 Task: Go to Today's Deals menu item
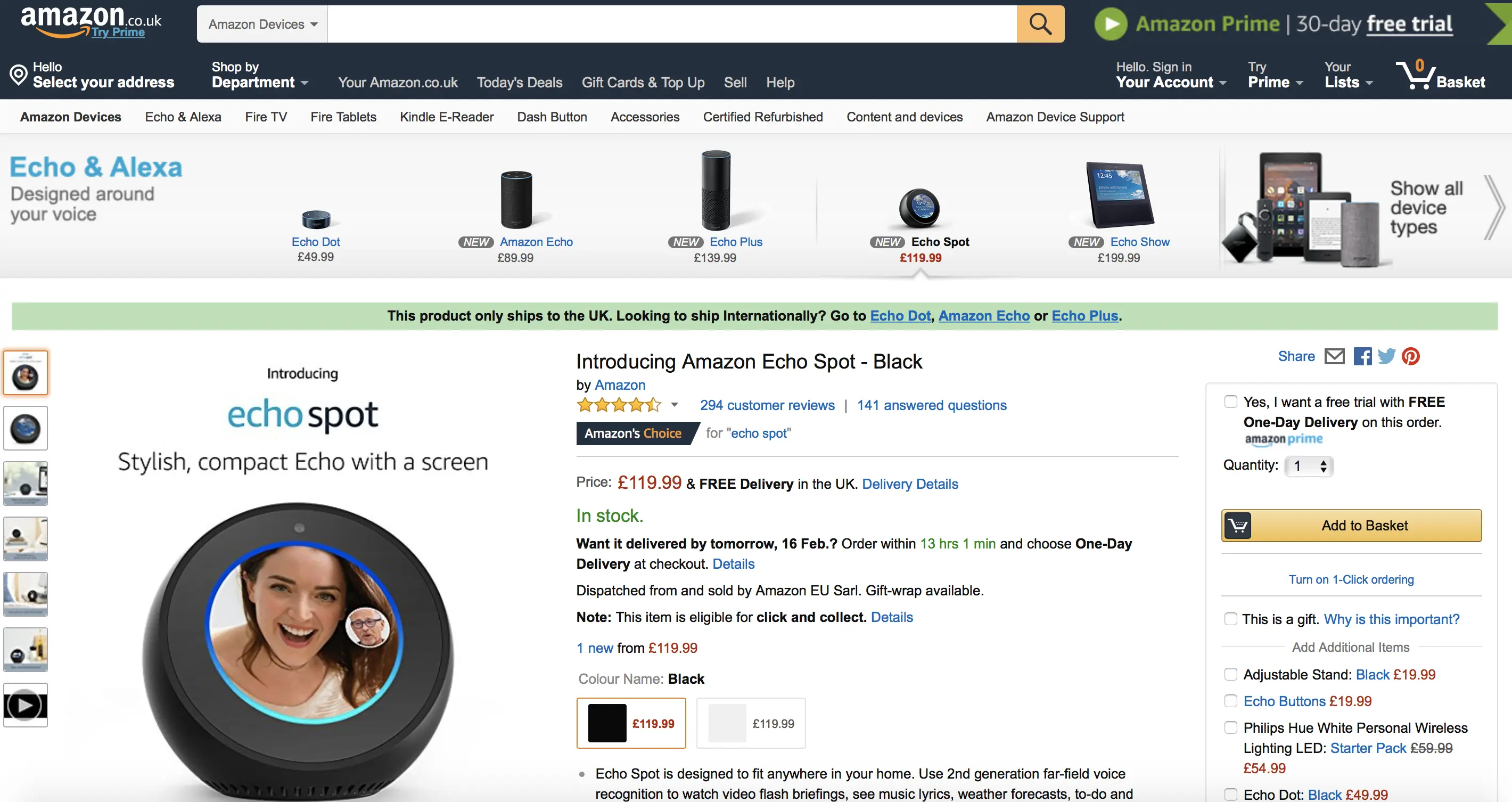520,83
